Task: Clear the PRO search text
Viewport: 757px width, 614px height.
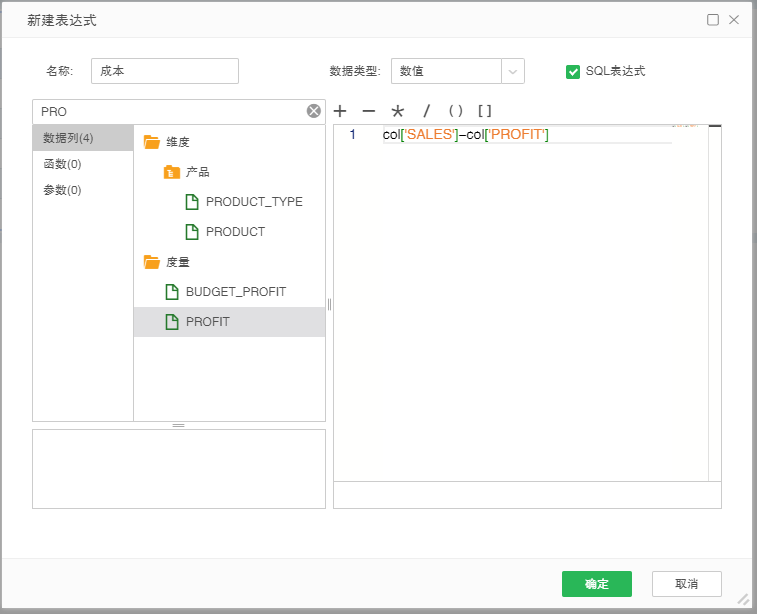Action: [x=314, y=111]
